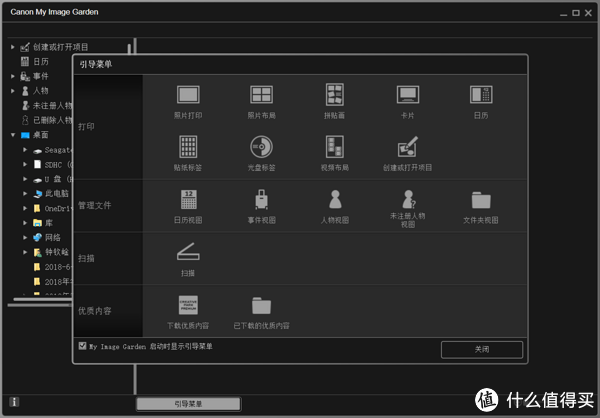Uncheck 启动时显示引导菜单 checkbox
Image resolution: width=600 pixels, height=418 pixels.
click(x=82, y=346)
